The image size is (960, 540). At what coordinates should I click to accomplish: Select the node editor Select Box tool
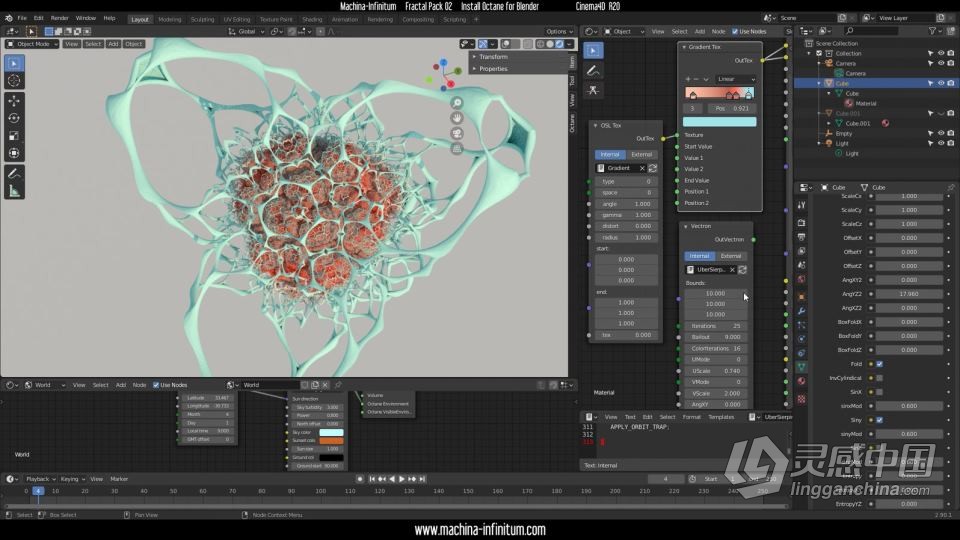click(x=593, y=50)
